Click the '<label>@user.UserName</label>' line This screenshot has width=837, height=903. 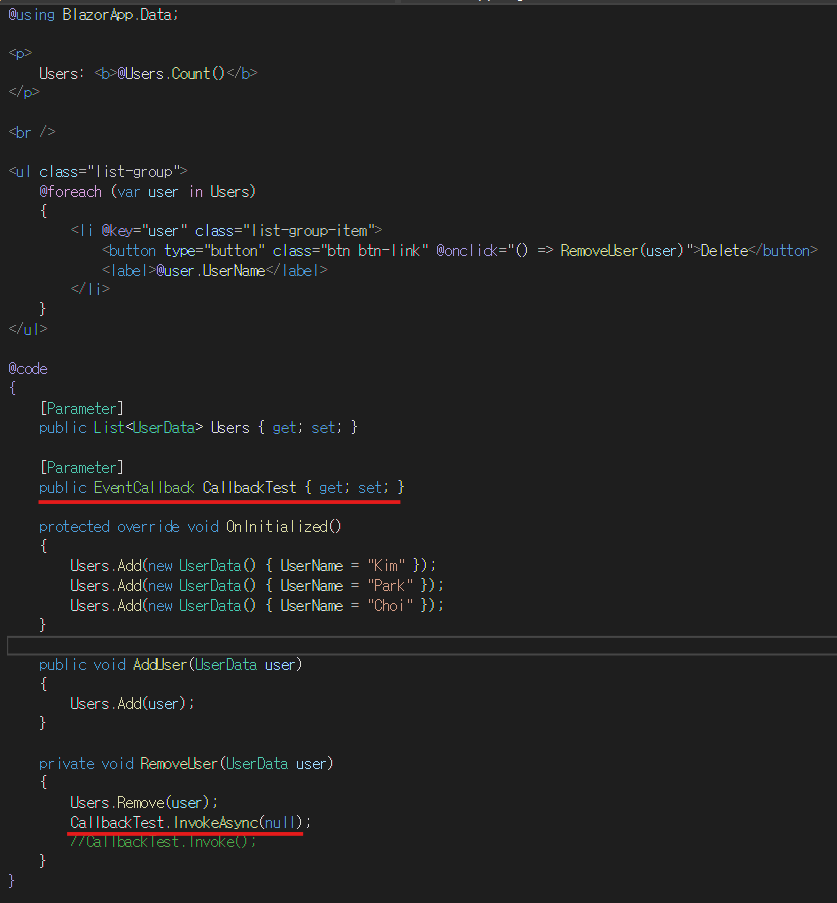tap(215, 270)
